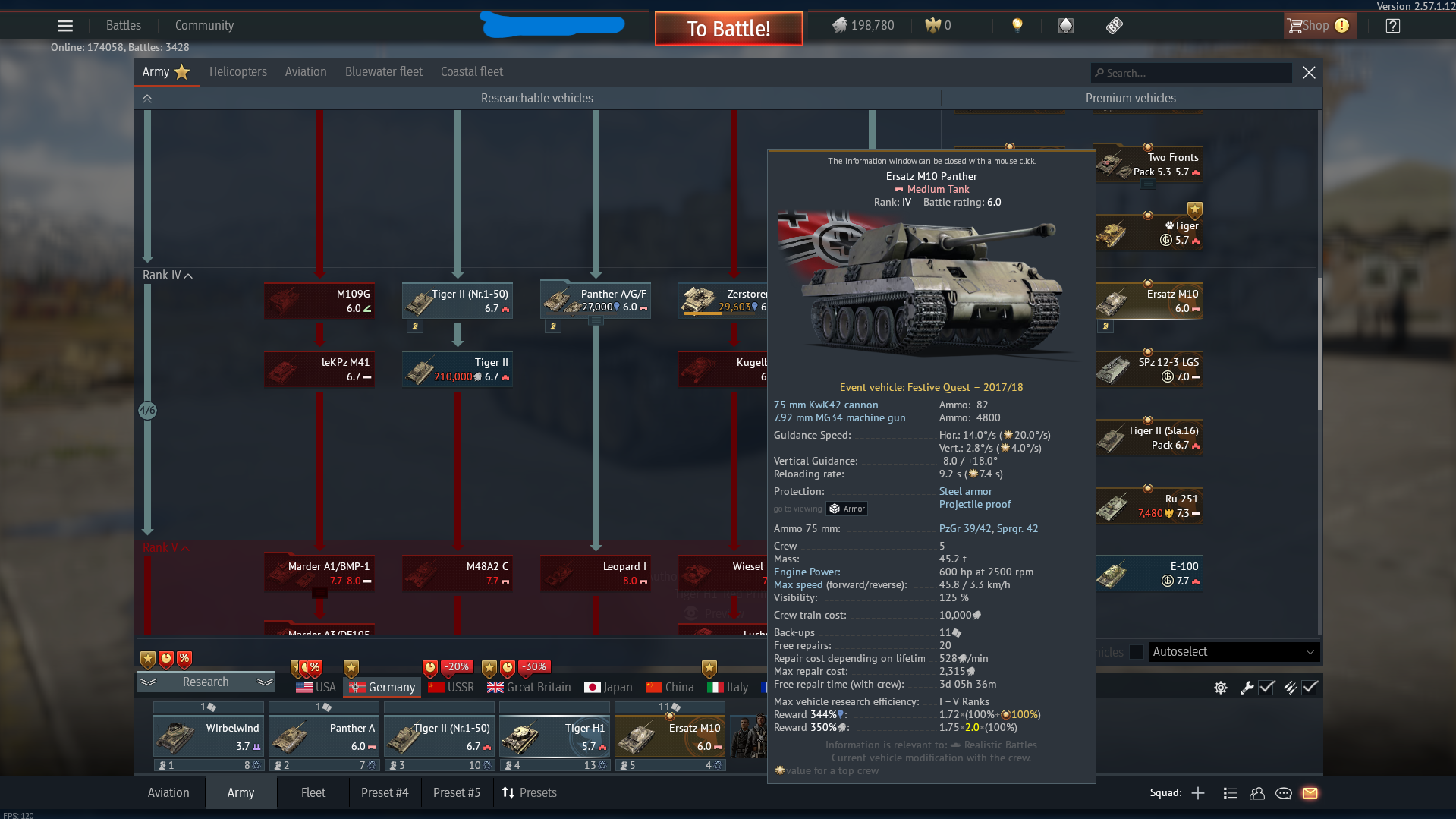Open the Community menu

point(204,25)
